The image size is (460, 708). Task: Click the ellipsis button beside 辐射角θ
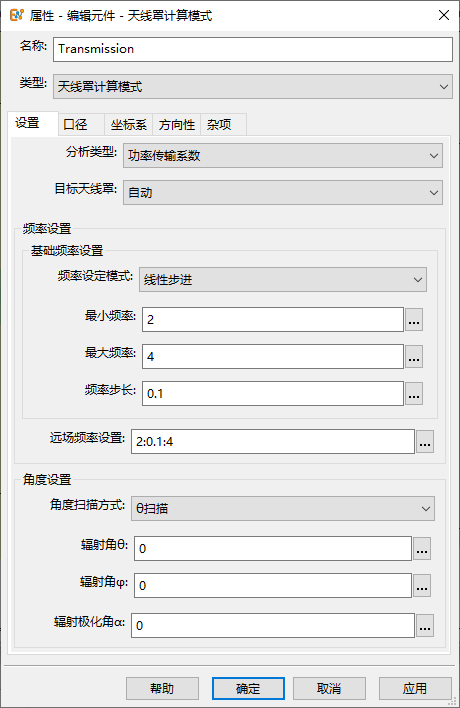(422, 549)
